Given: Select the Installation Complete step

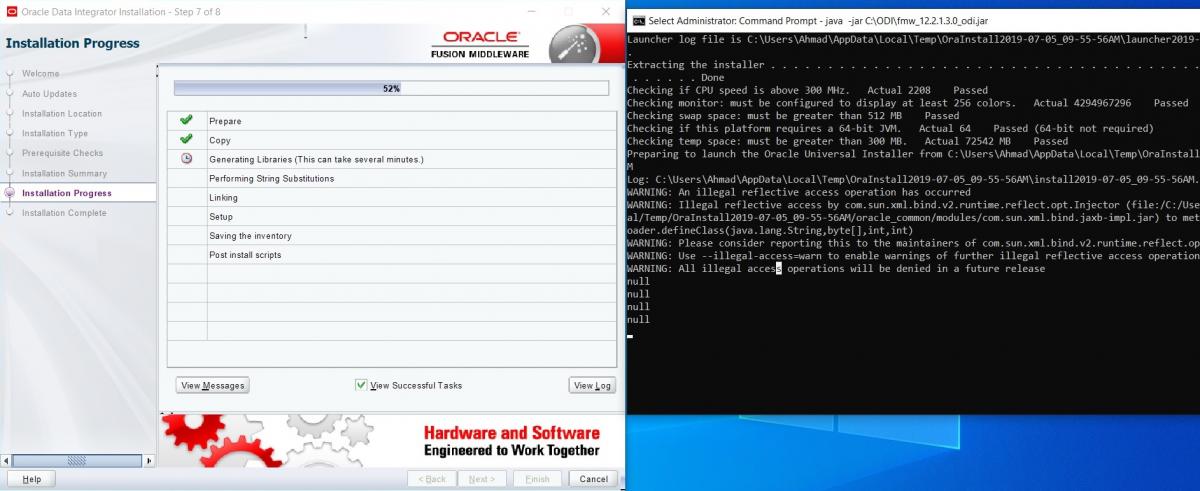Looking at the screenshot, I should pyautogui.click(x=64, y=213).
